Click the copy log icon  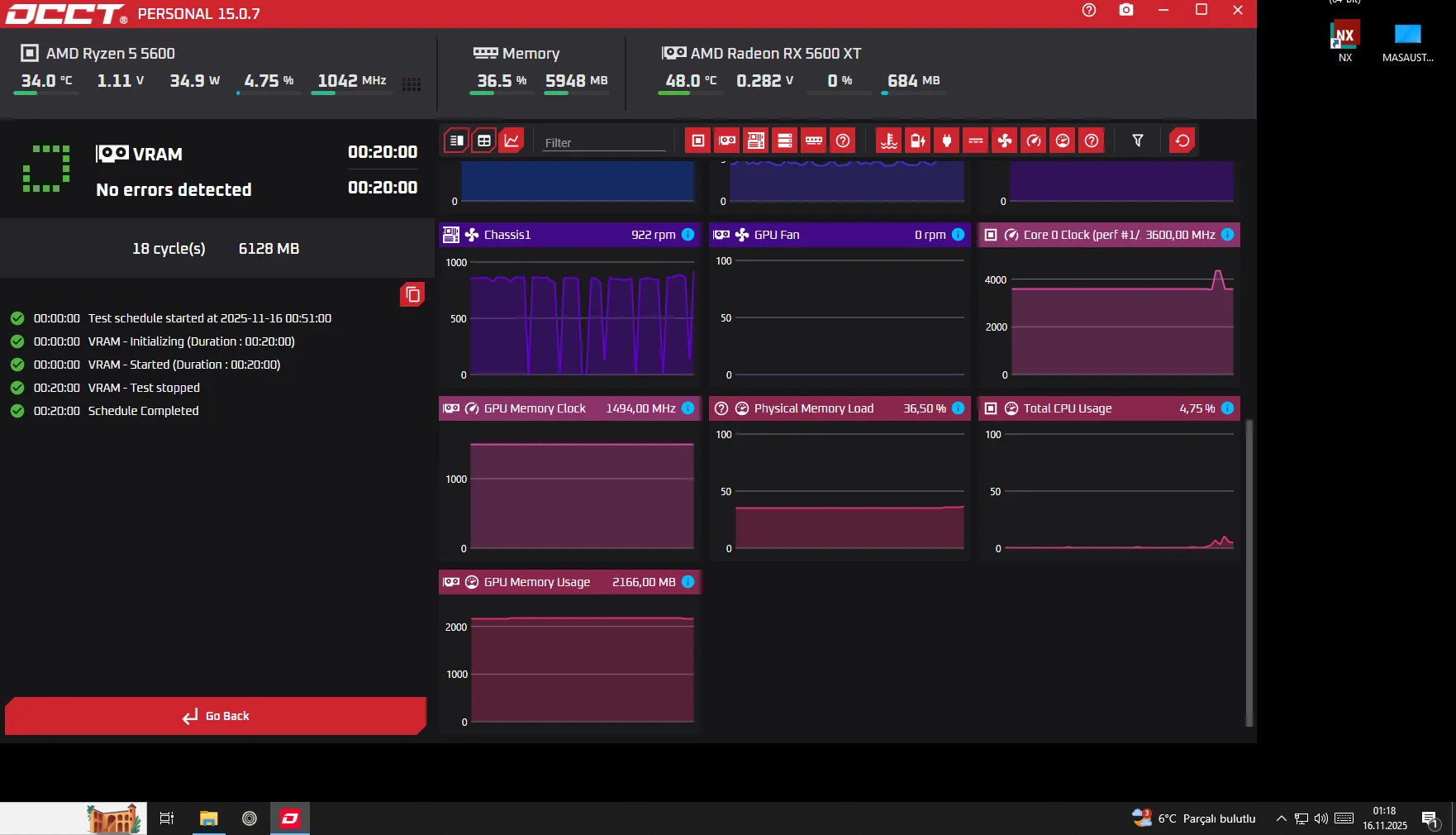pos(412,294)
